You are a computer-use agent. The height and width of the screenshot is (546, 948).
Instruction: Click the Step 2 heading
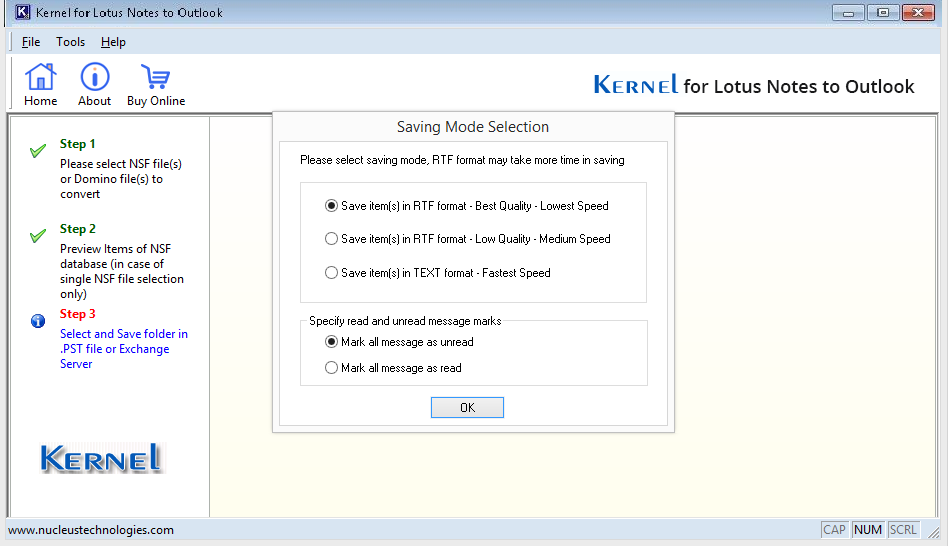point(77,229)
